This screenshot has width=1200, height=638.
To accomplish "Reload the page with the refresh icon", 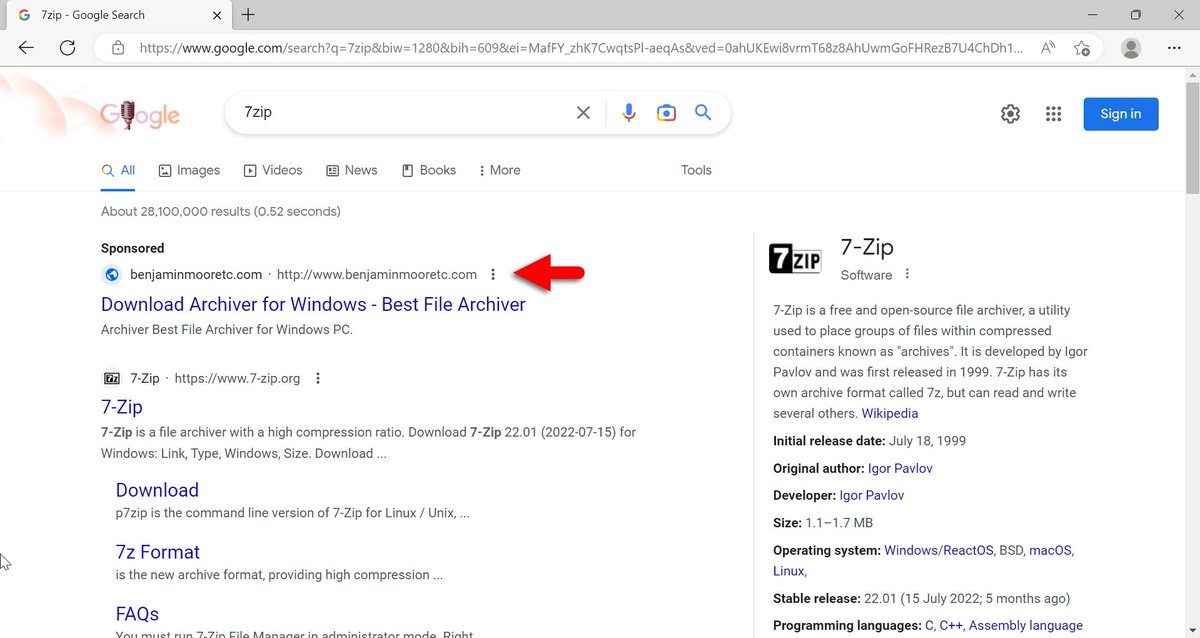I will [68, 47].
